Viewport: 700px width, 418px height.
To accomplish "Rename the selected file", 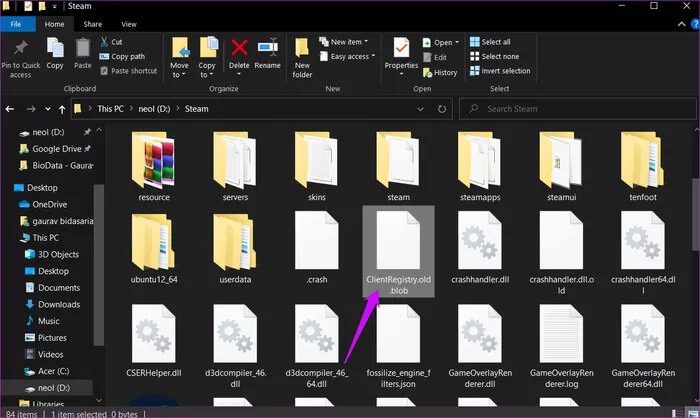I will point(267,54).
